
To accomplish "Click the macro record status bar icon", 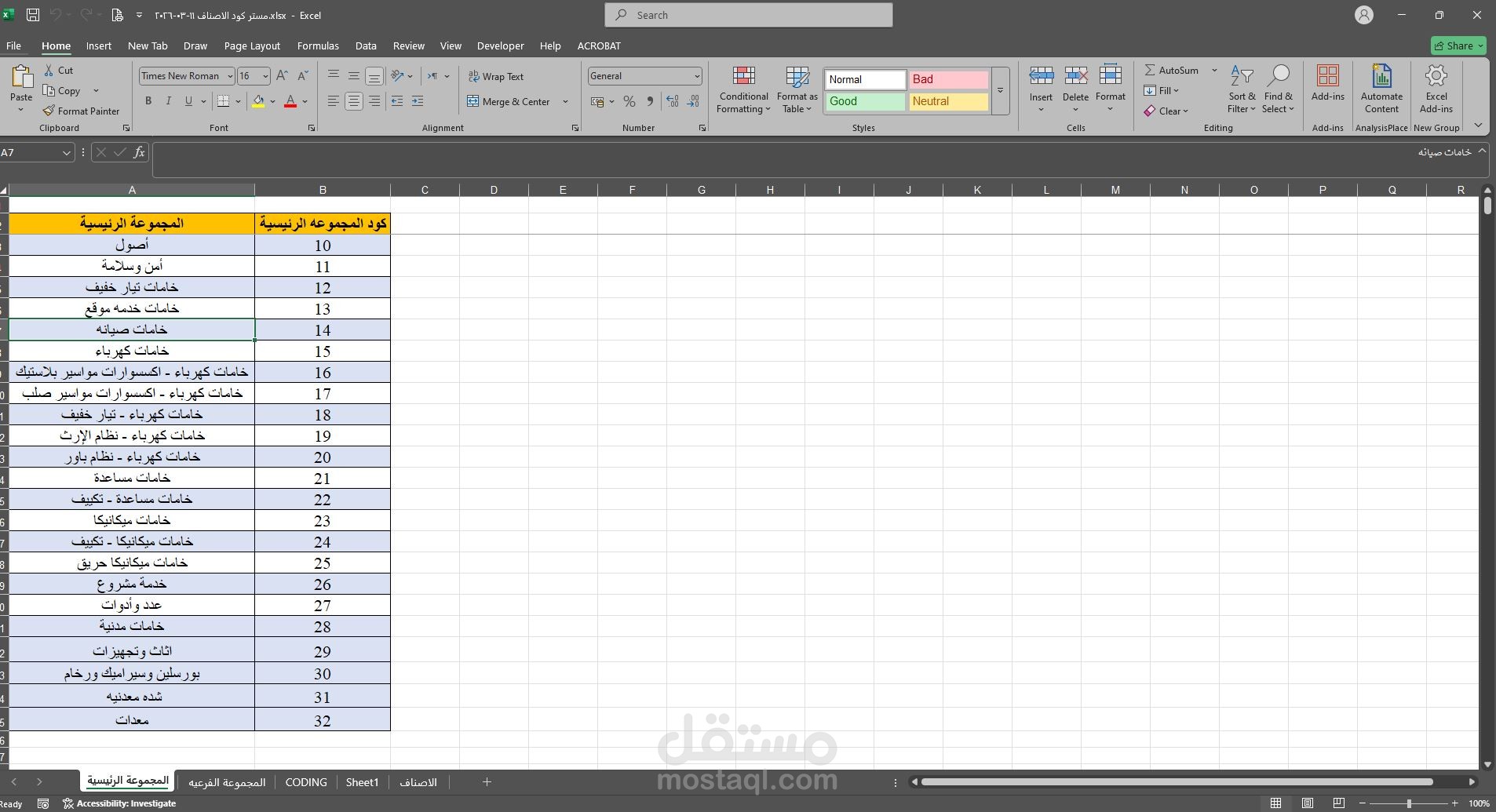I will click(x=43, y=803).
